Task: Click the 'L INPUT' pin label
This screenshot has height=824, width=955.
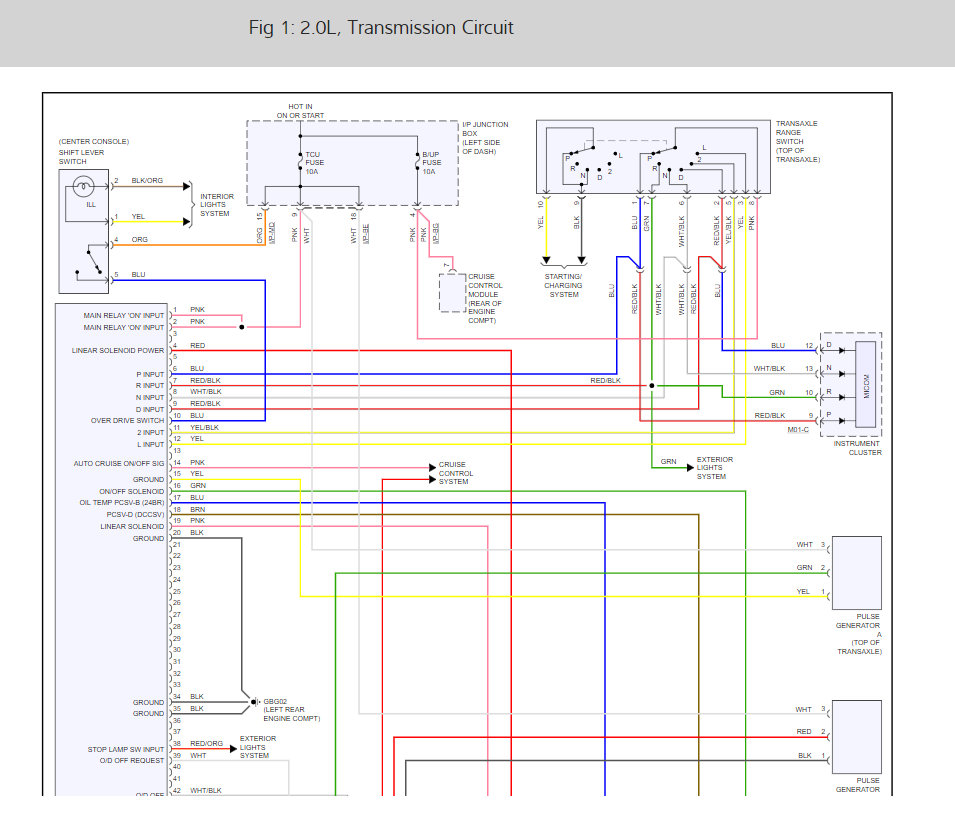Action: pos(150,445)
